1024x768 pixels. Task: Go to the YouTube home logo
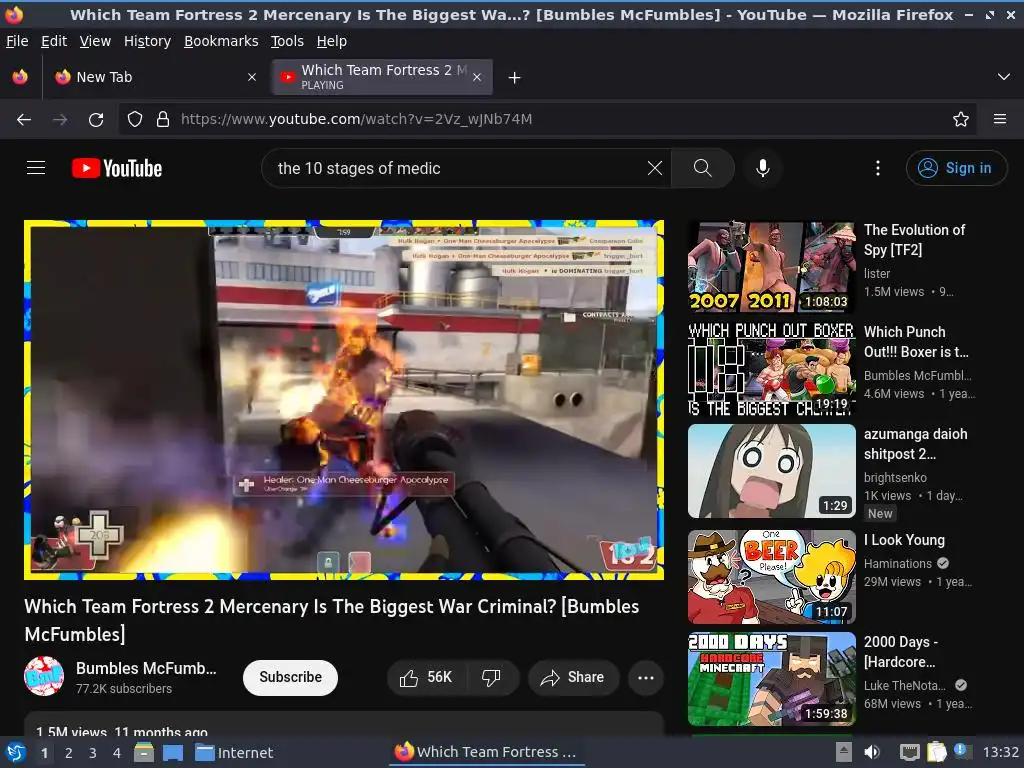[117, 168]
